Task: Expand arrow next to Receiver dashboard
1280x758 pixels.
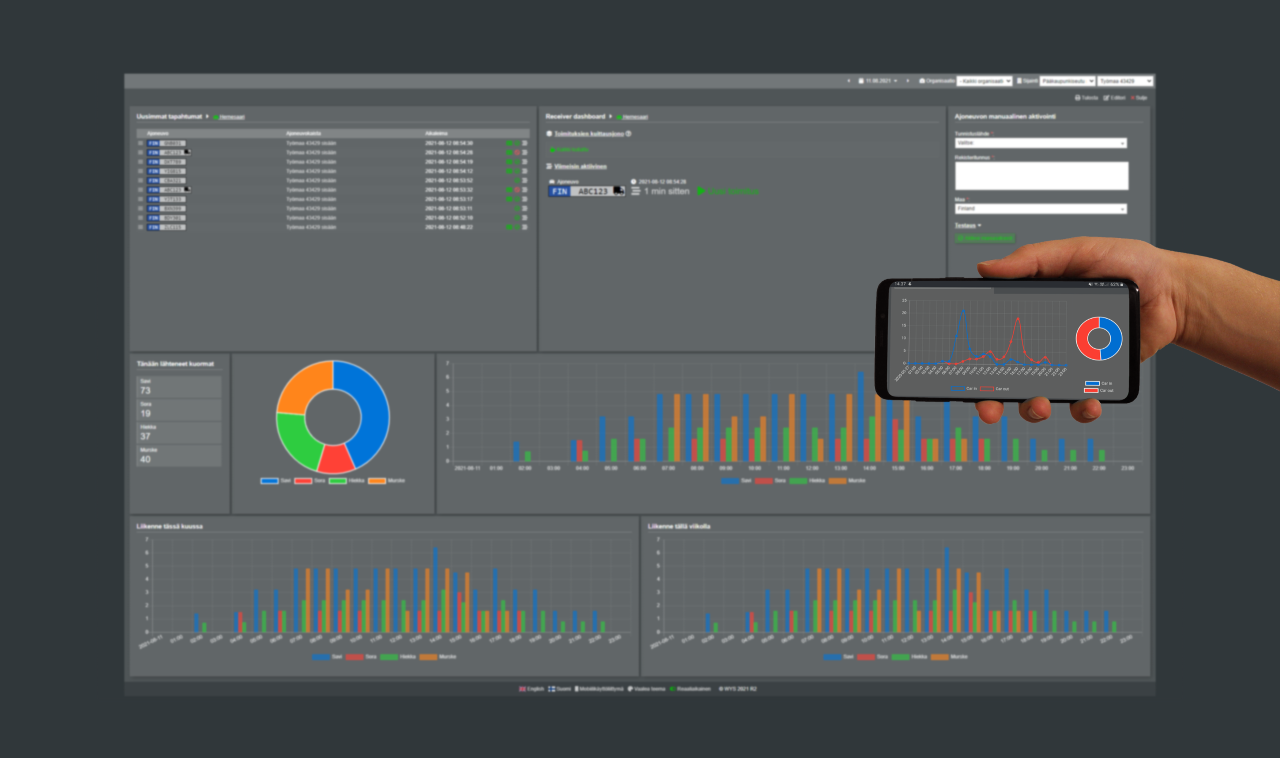Action: point(610,117)
